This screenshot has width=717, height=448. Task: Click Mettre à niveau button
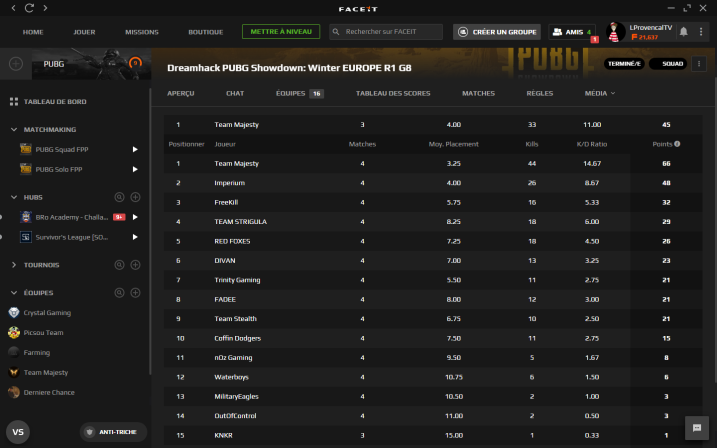tap(281, 32)
